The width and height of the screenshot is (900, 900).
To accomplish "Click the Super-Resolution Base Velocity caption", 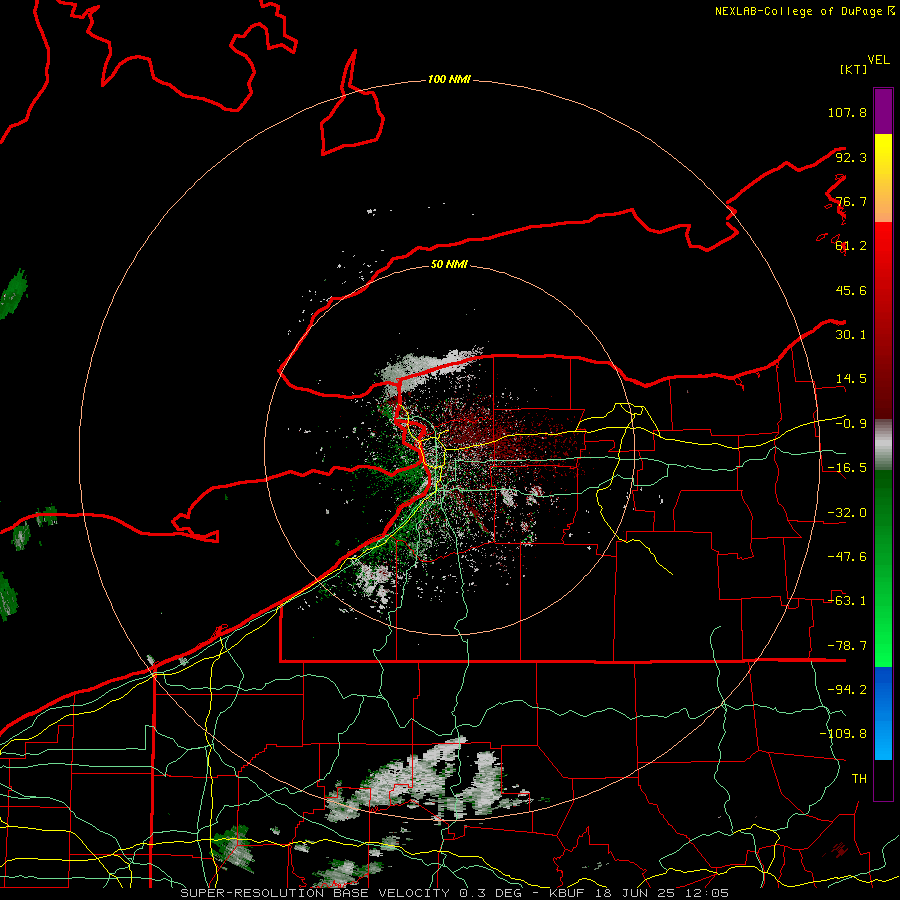I will (455, 893).
